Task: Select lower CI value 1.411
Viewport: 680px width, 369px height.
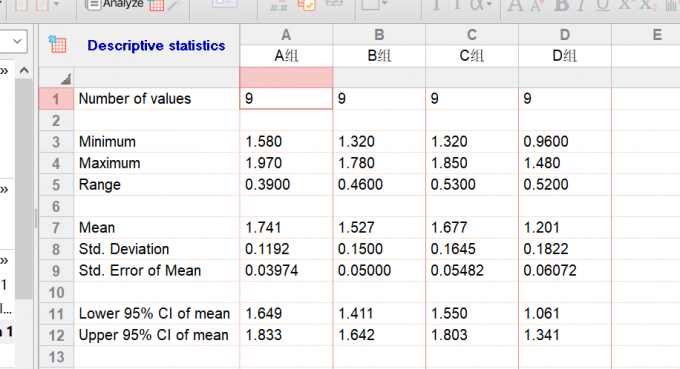Action: 379,313
